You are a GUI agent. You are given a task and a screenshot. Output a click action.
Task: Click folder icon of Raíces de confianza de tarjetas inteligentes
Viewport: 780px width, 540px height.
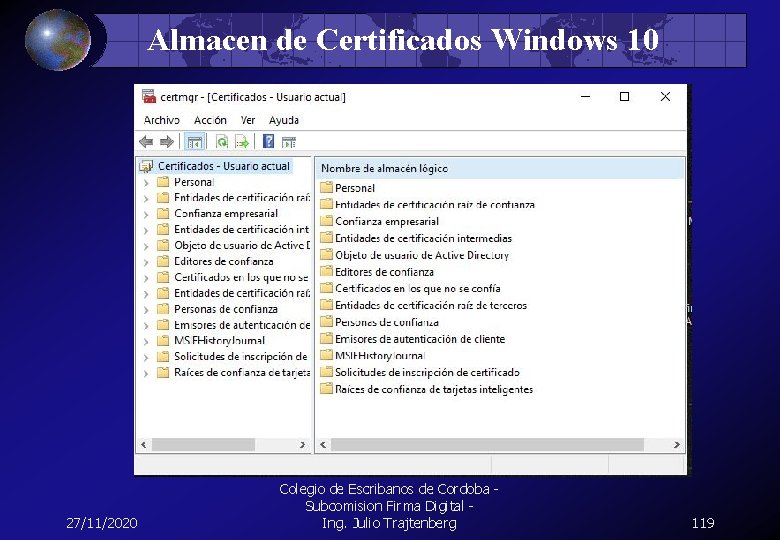pyautogui.click(x=326, y=389)
